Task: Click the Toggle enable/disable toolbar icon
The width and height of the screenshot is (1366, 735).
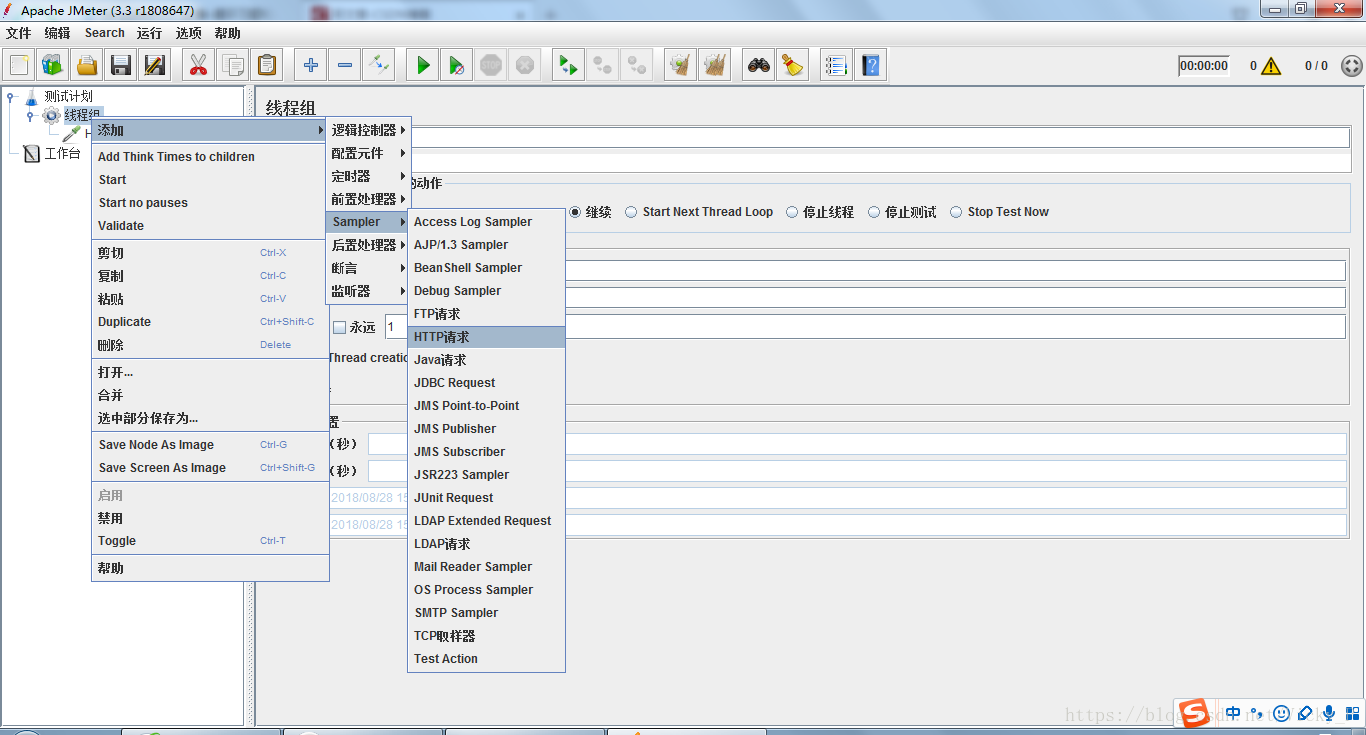Action: tap(379, 66)
